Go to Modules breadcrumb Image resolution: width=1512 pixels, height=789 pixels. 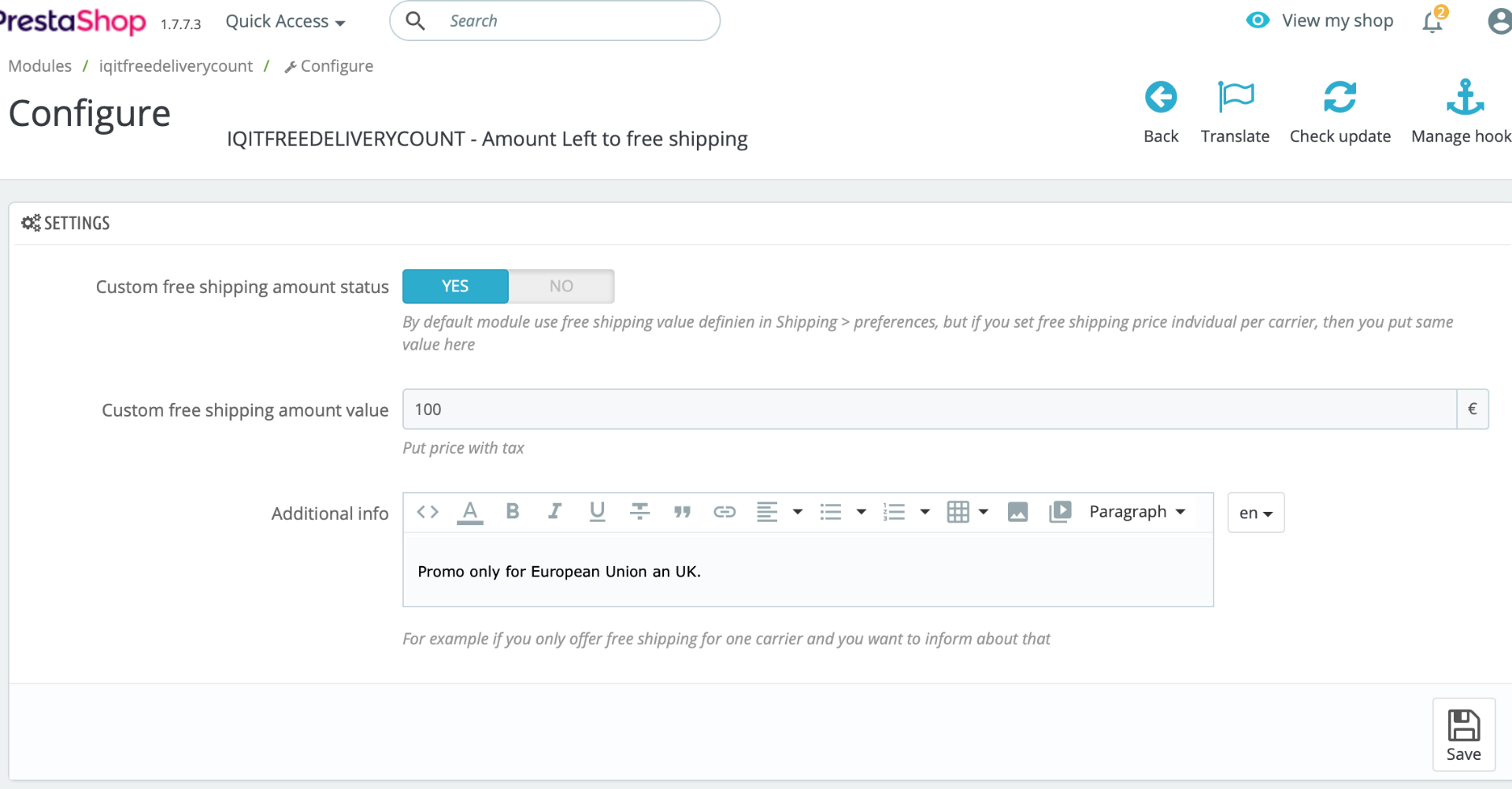coord(39,66)
